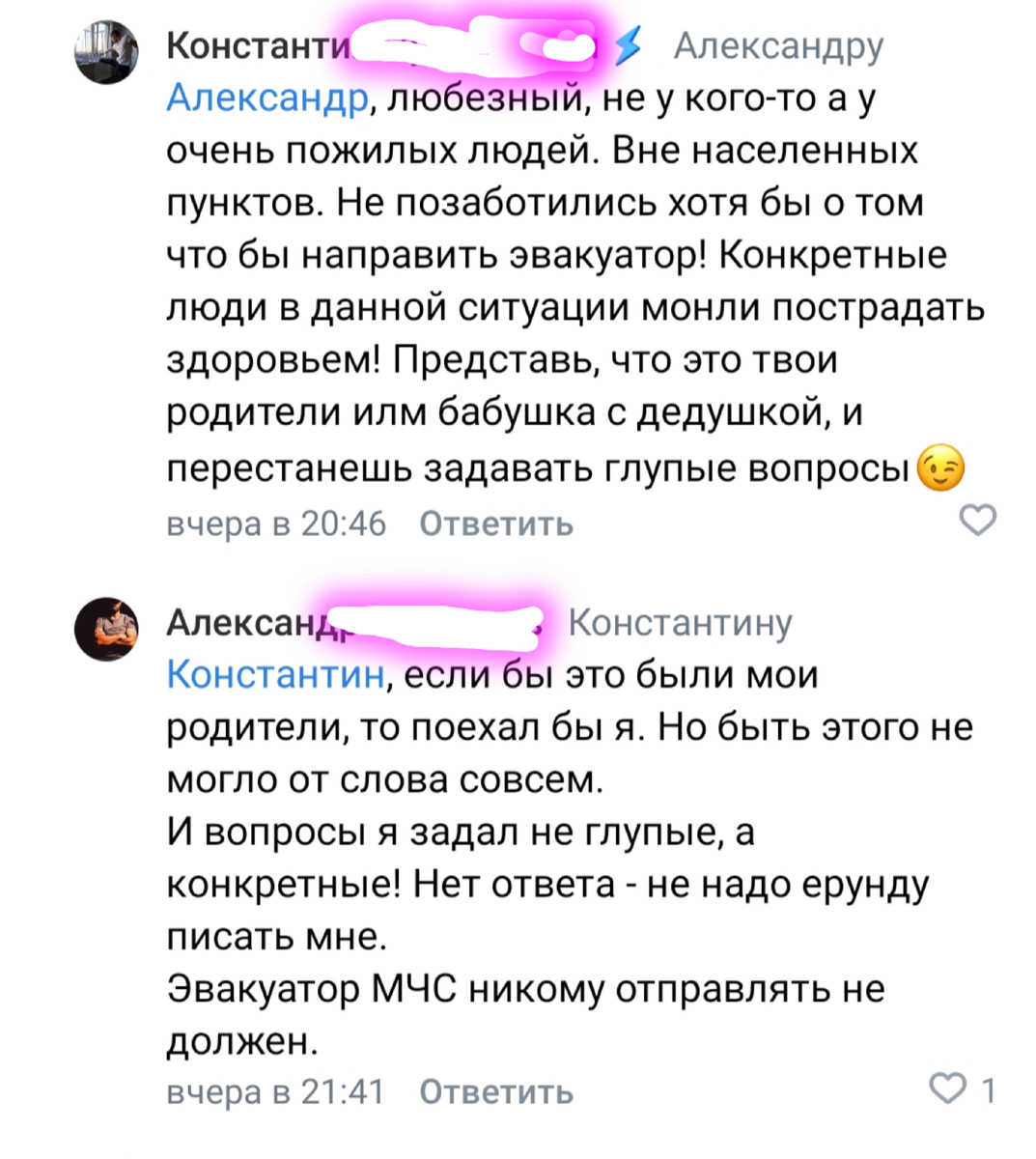The height and width of the screenshot is (1159, 1036).
Task: Click the Александру reply-to label
Action: (x=782, y=45)
